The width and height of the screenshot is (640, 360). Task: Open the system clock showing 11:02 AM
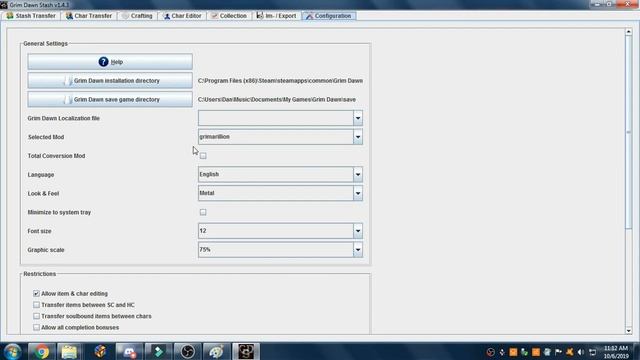click(x=616, y=352)
